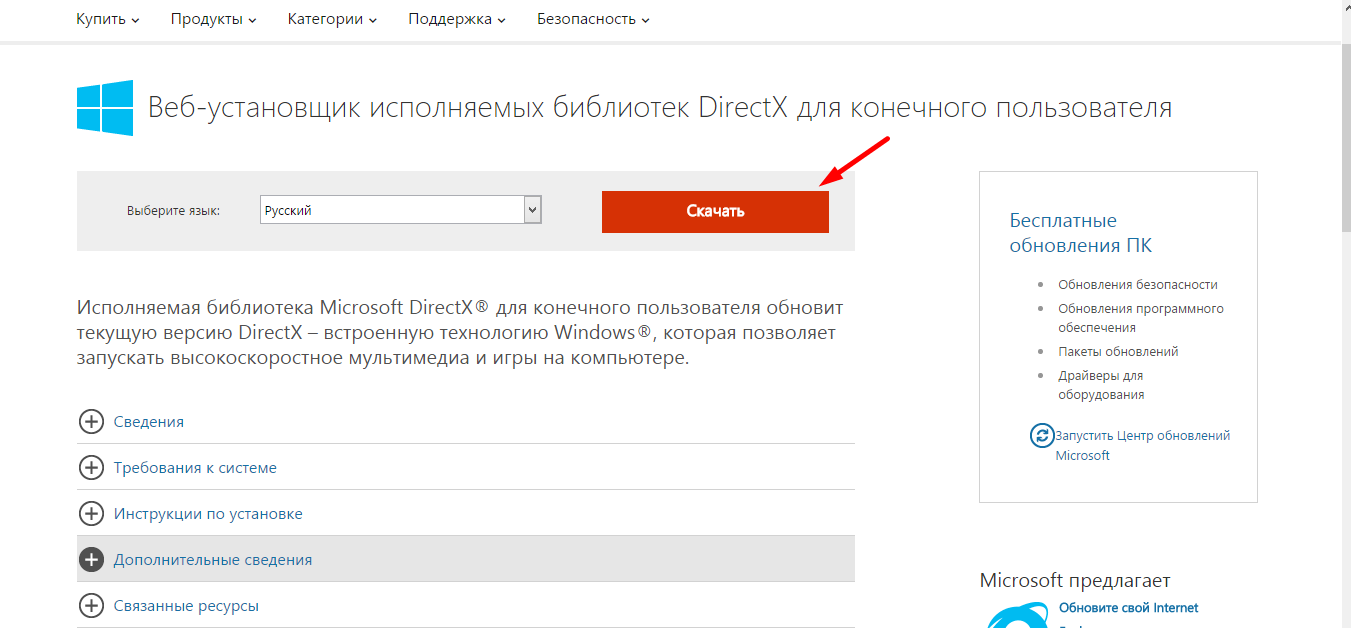Viewport: 1351px width, 628px height.
Task: Click the Internet Explorer logo icon
Action: coord(1016,614)
